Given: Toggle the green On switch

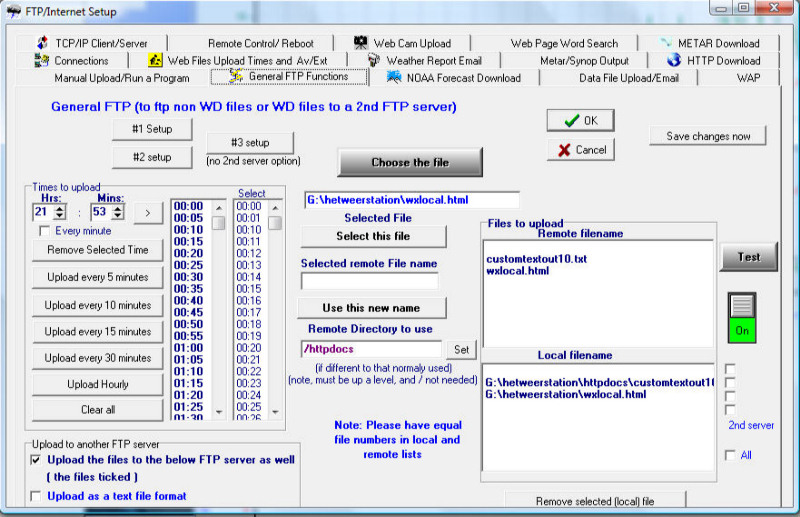Looking at the screenshot, I should pyautogui.click(x=742, y=319).
